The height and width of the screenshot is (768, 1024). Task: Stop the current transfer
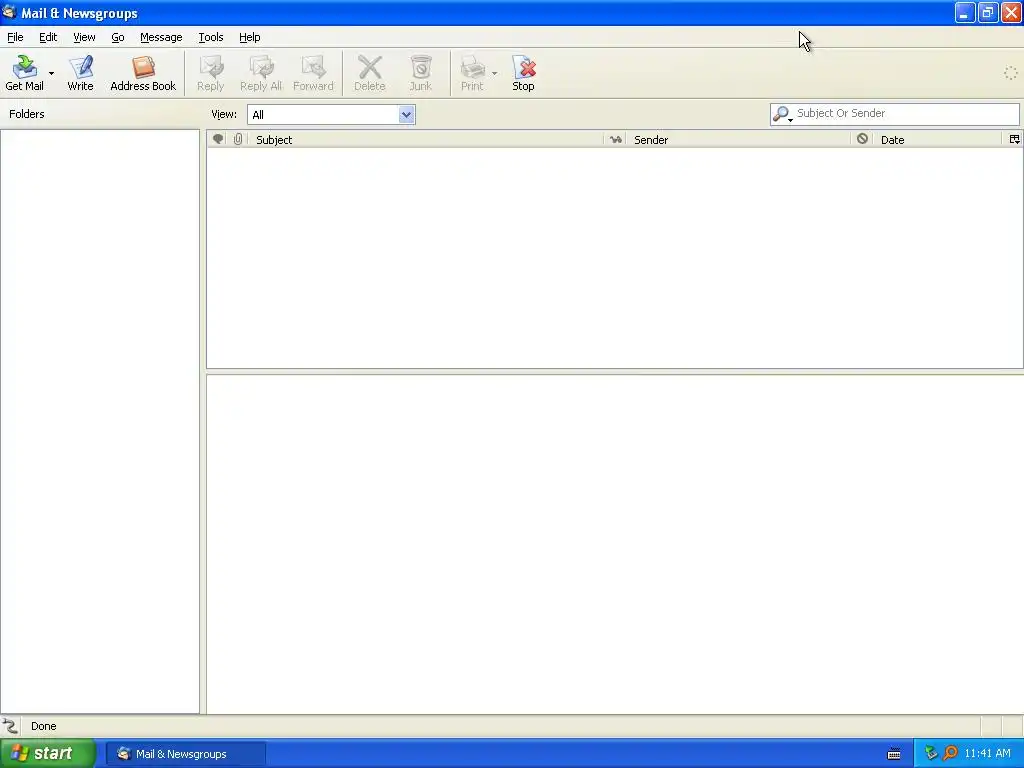523,72
